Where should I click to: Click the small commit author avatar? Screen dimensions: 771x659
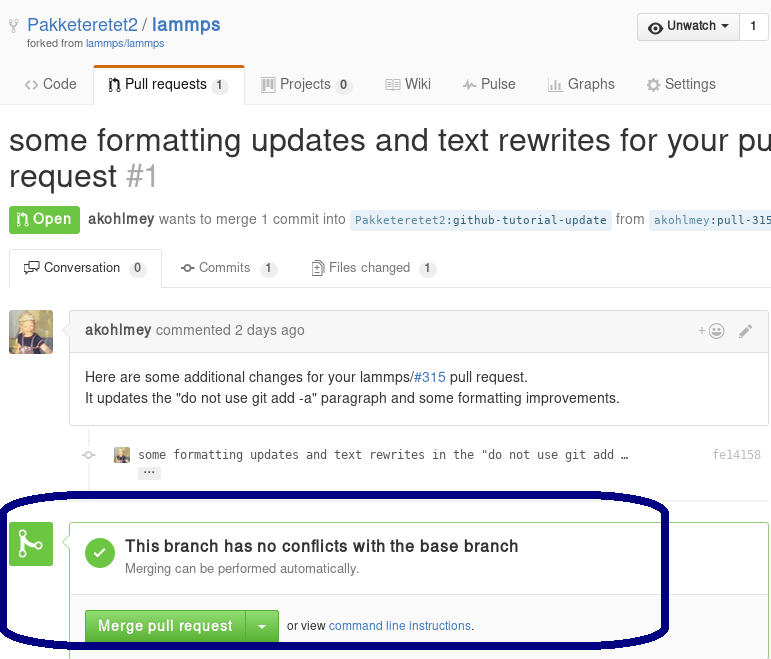(122, 455)
